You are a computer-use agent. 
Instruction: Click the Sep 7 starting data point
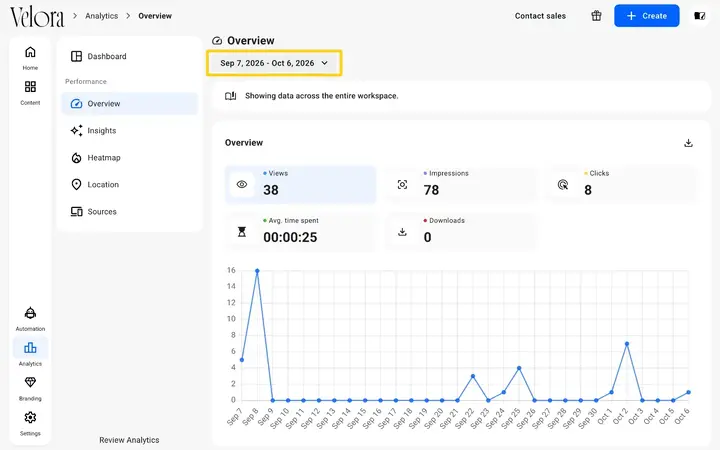pos(242,360)
